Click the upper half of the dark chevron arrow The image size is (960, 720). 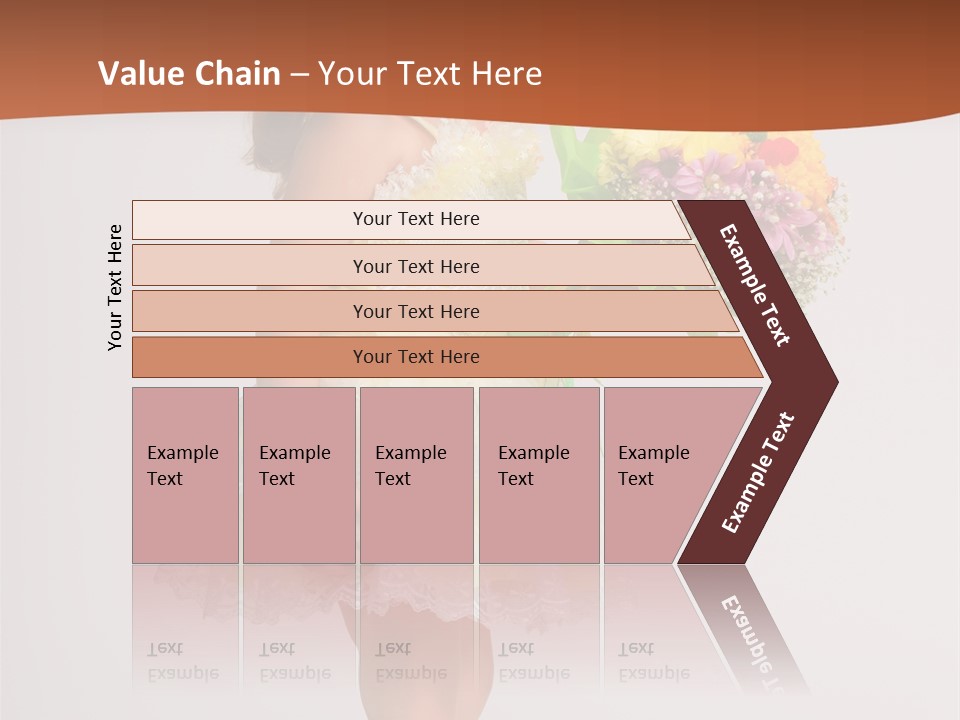(x=757, y=285)
